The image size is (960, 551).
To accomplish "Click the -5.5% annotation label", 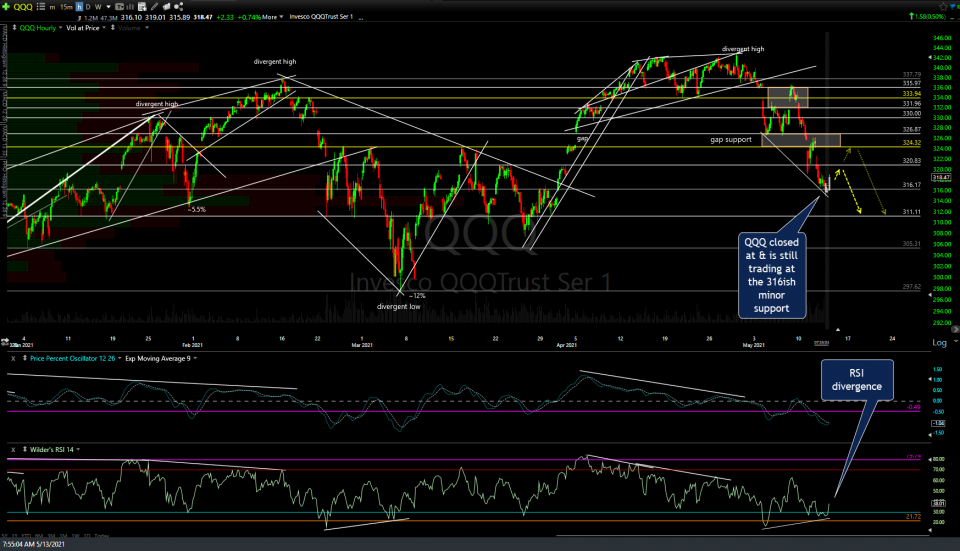I will [197, 209].
